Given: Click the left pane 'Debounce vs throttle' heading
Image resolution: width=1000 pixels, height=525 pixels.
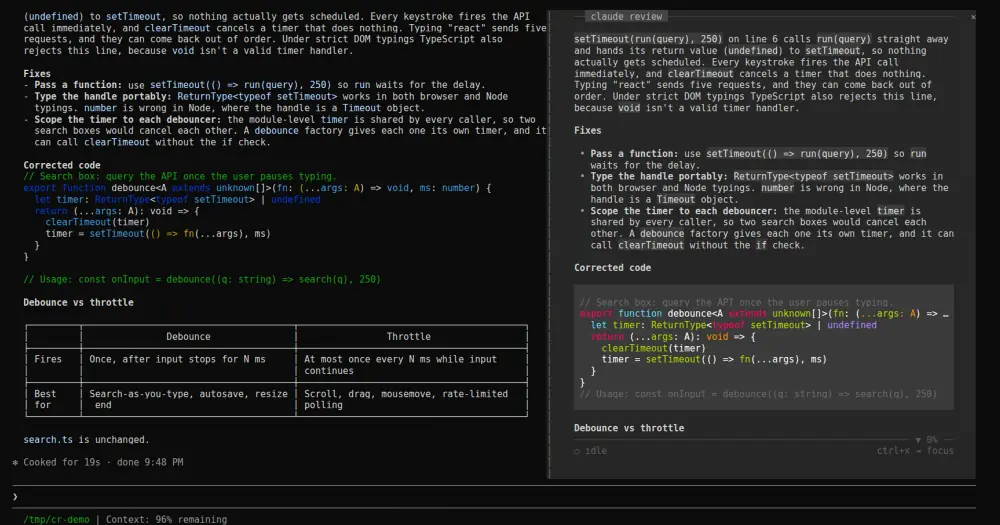Looking at the screenshot, I should (x=78, y=302).
